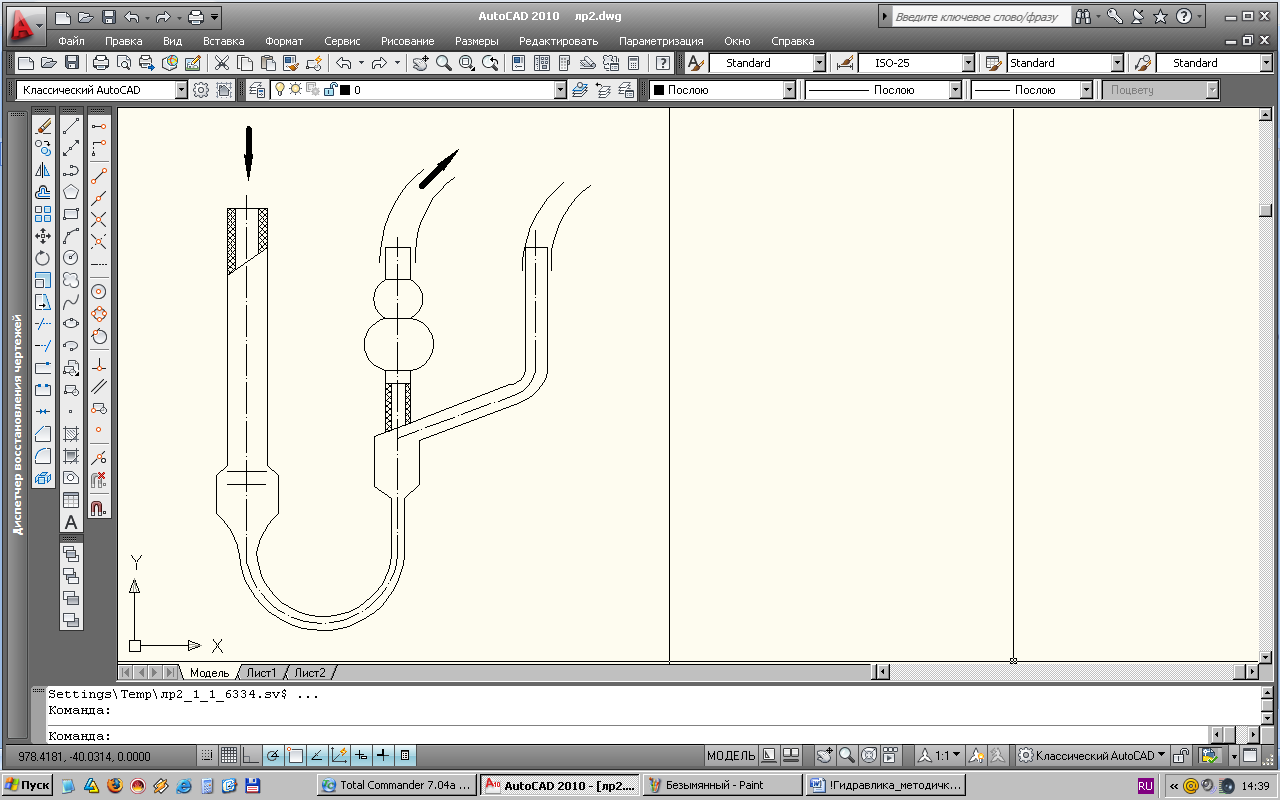The image size is (1280, 800).
Task: Pick the Snap to Endpoint icon
Action: click(x=99, y=175)
